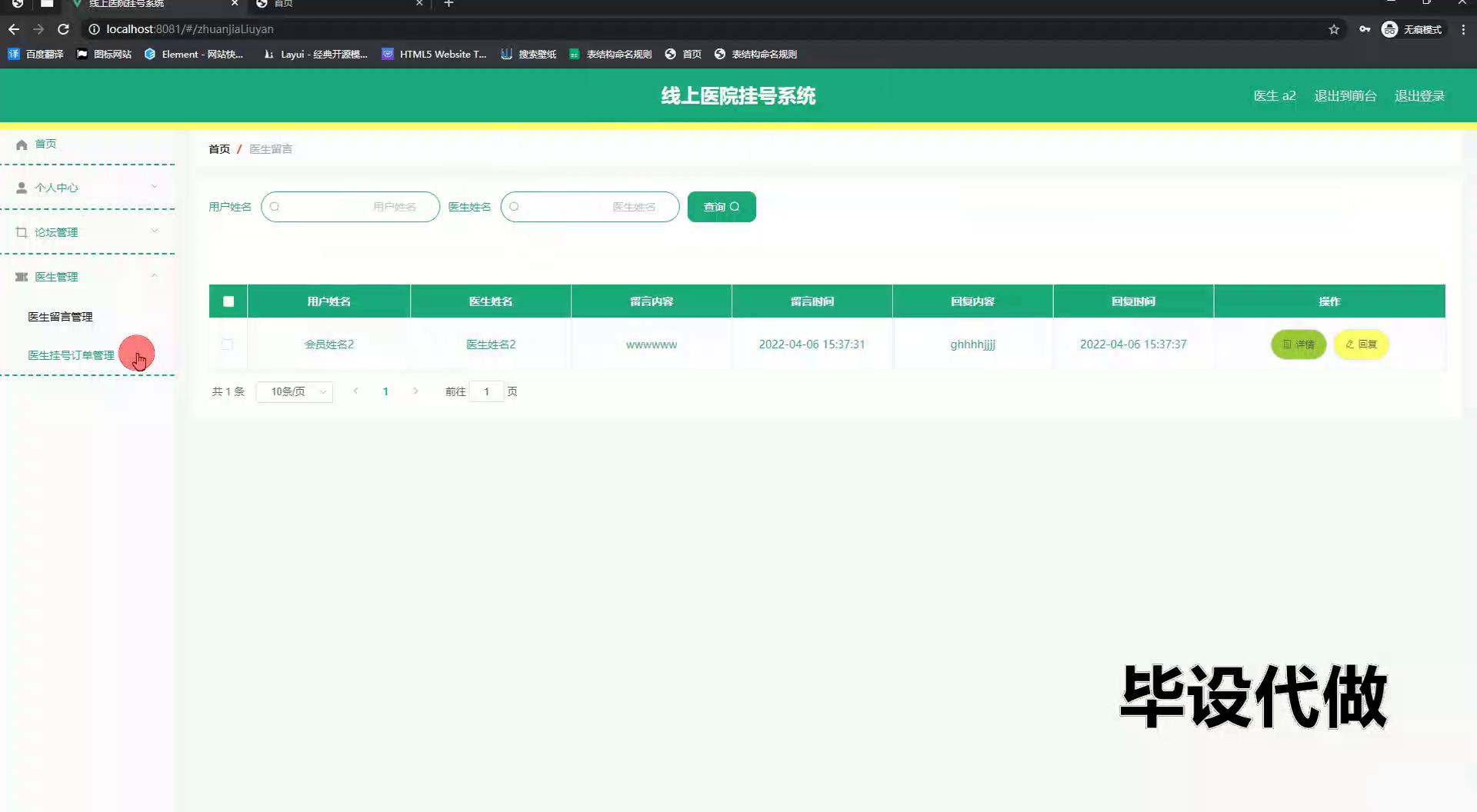The image size is (1477, 812).
Task: Open the Element bookmark
Action: [x=194, y=54]
